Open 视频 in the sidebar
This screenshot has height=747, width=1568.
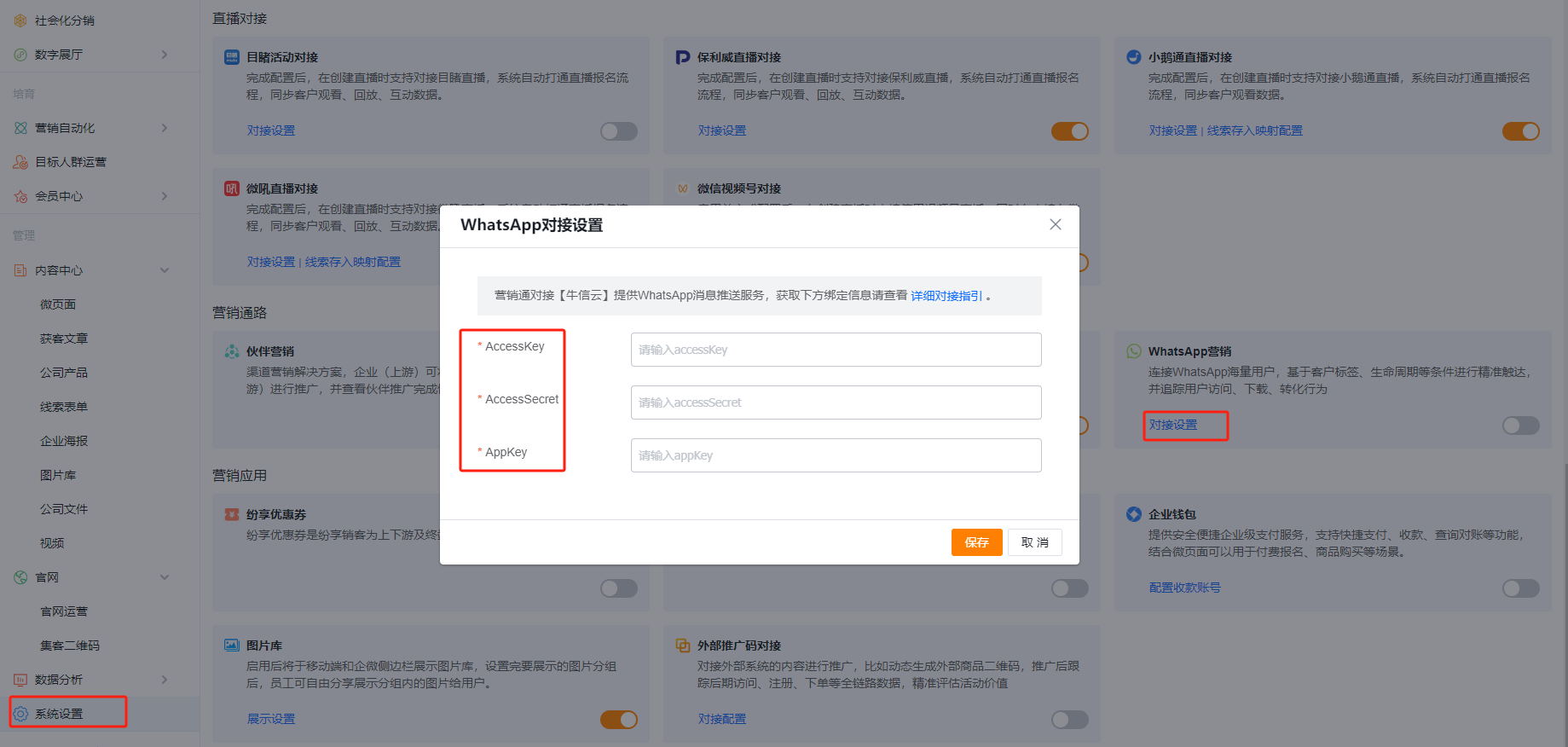tap(52, 543)
